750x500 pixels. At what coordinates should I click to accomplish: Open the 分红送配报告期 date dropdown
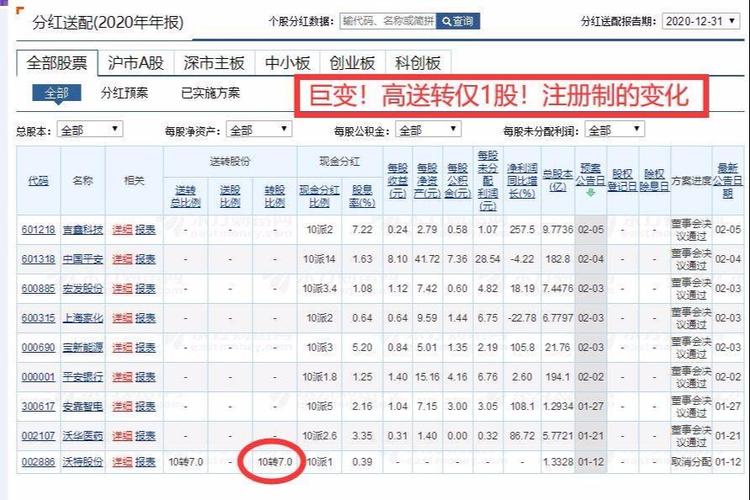click(701, 21)
